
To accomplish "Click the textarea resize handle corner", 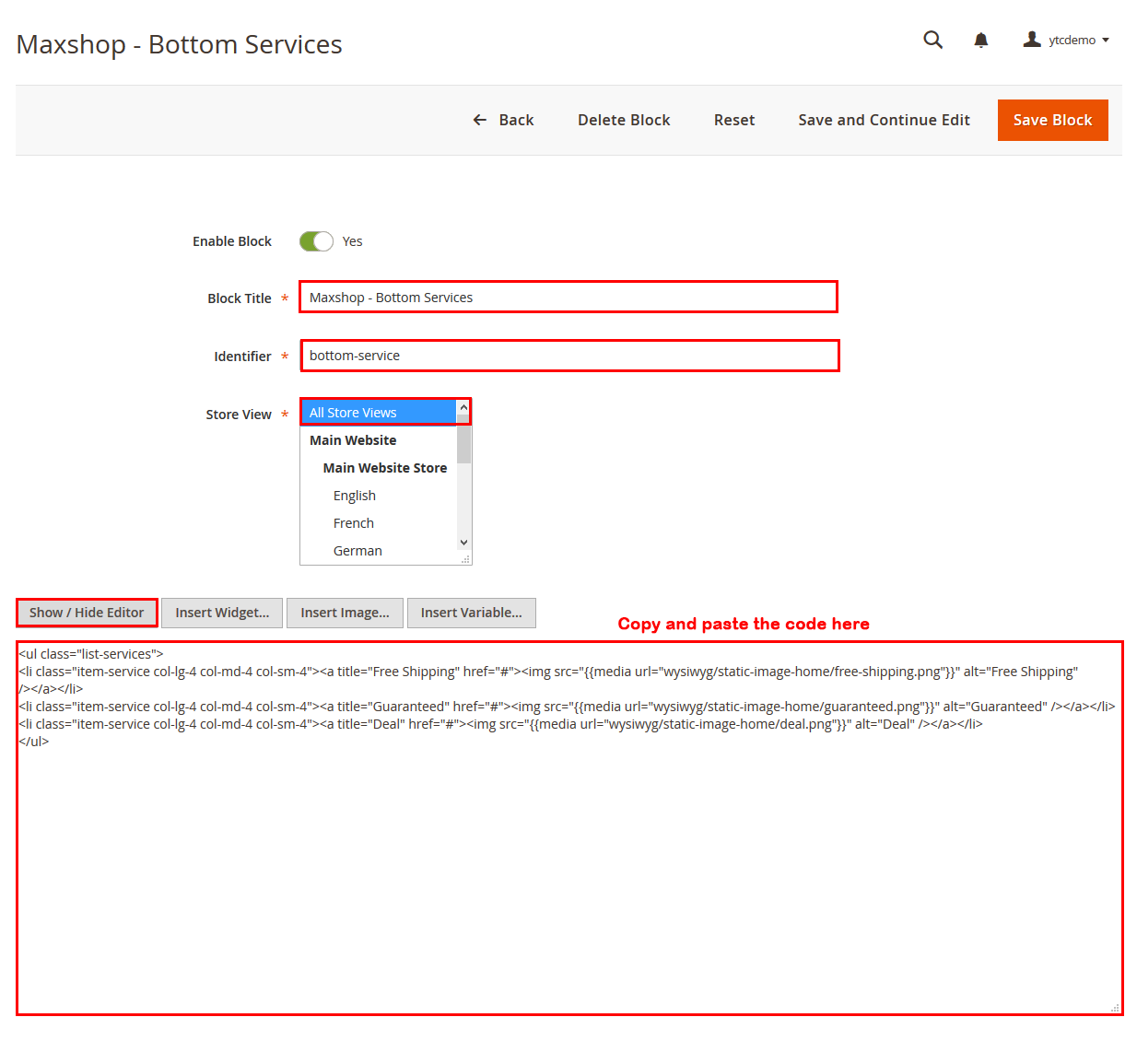I will click(x=1116, y=1008).
